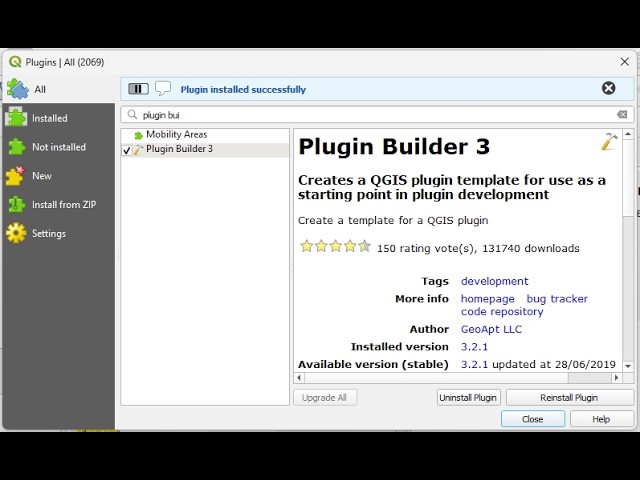Open Help for the plugin manager
The width and height of the screenshot is (640, 480).
click(x=601, y=419)
